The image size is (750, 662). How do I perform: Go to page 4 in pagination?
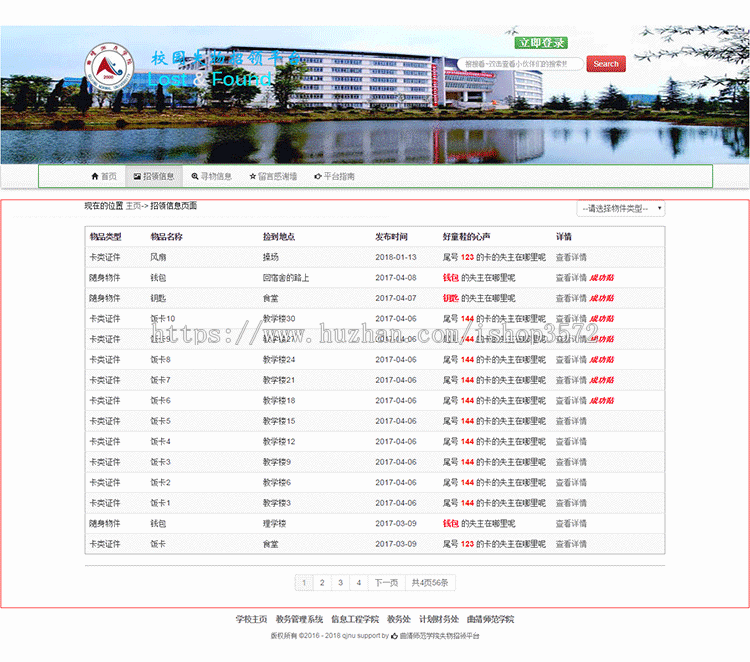pyautogui.click(x=359, y=583)
